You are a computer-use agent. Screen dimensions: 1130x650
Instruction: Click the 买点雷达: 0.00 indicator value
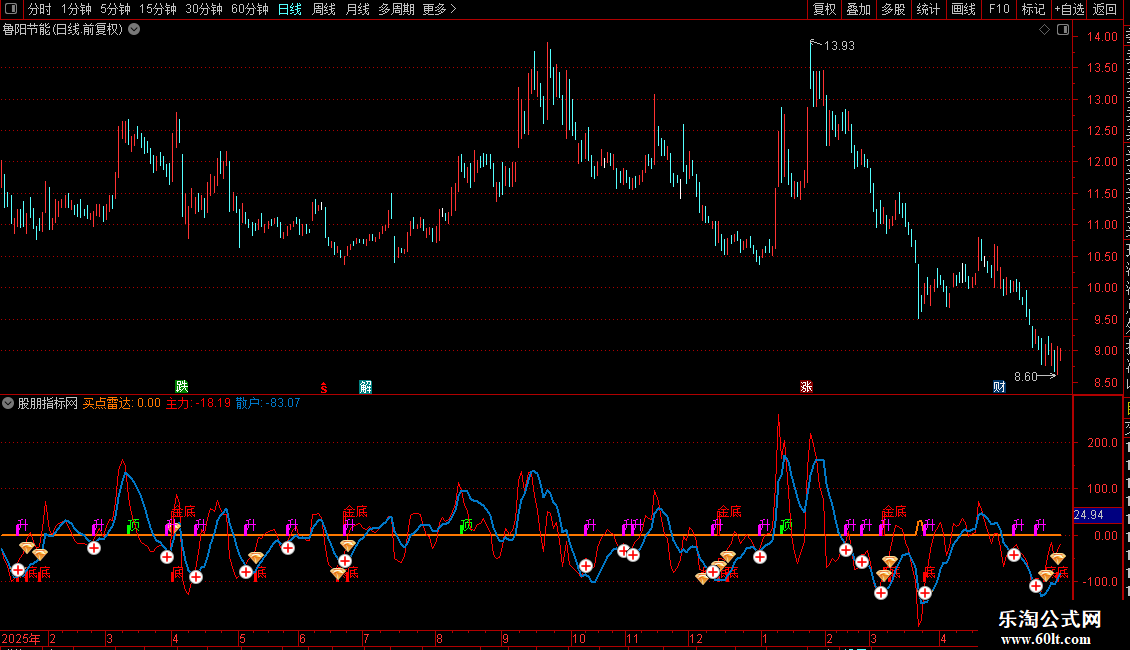click(x=122, y=404)
